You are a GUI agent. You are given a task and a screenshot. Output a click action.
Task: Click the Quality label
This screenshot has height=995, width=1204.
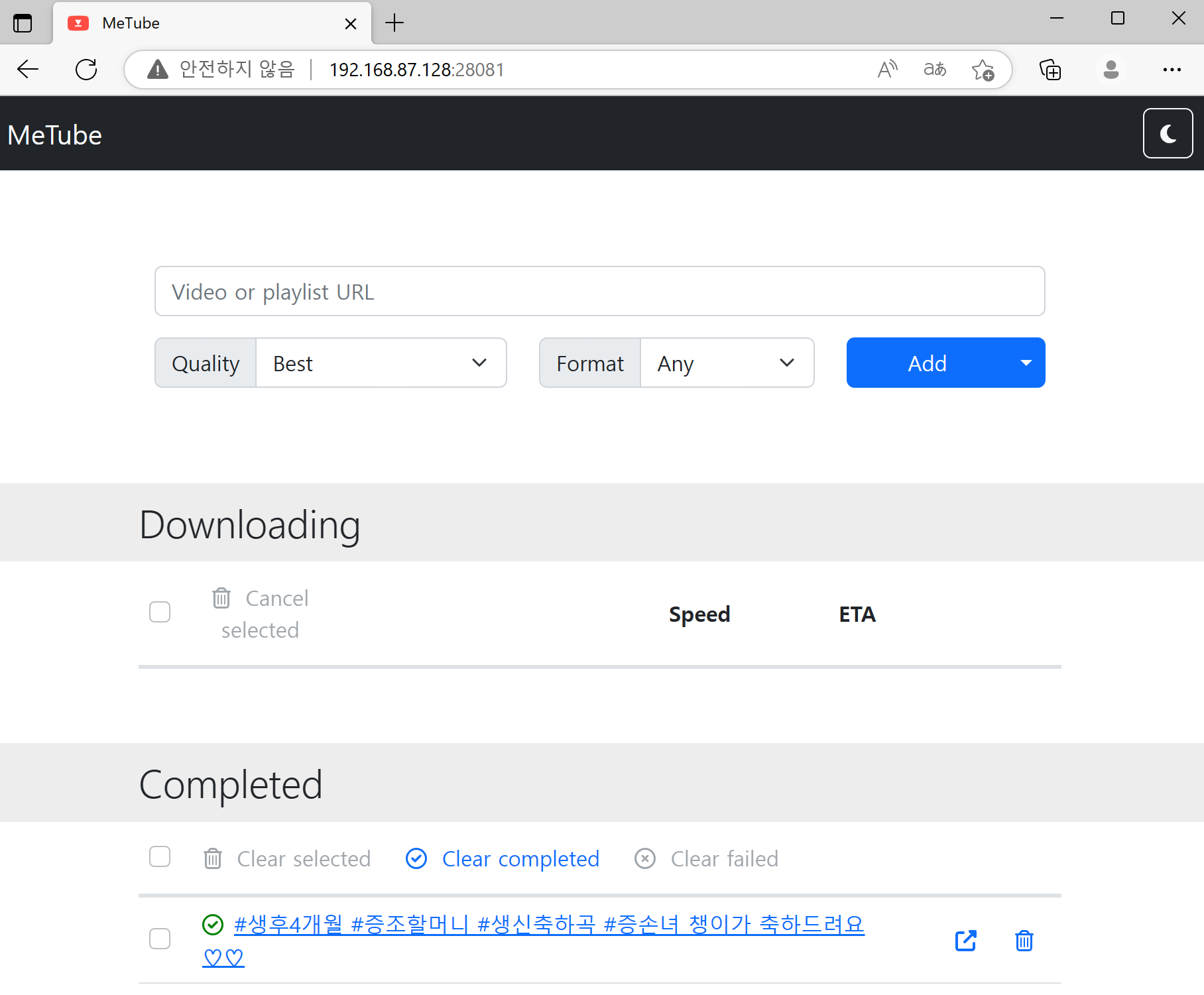coord(206,363)
